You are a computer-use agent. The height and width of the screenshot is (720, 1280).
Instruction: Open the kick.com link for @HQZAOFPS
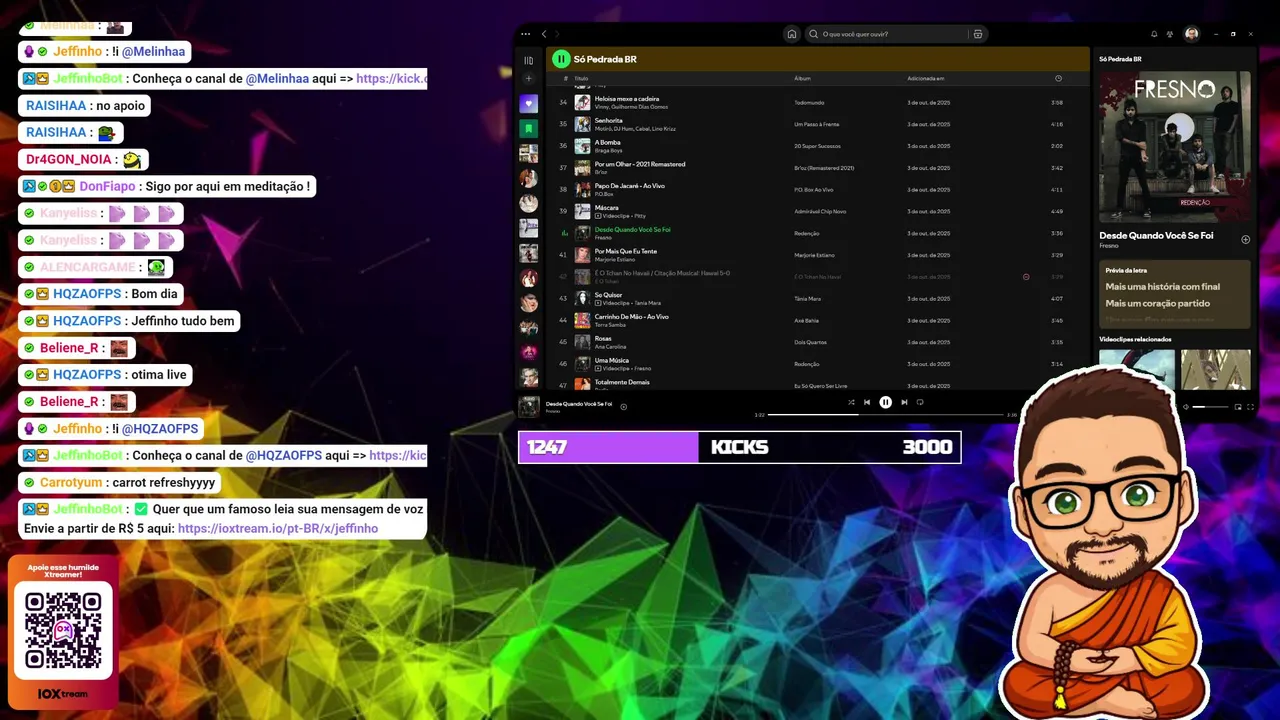tap(398, 455)
